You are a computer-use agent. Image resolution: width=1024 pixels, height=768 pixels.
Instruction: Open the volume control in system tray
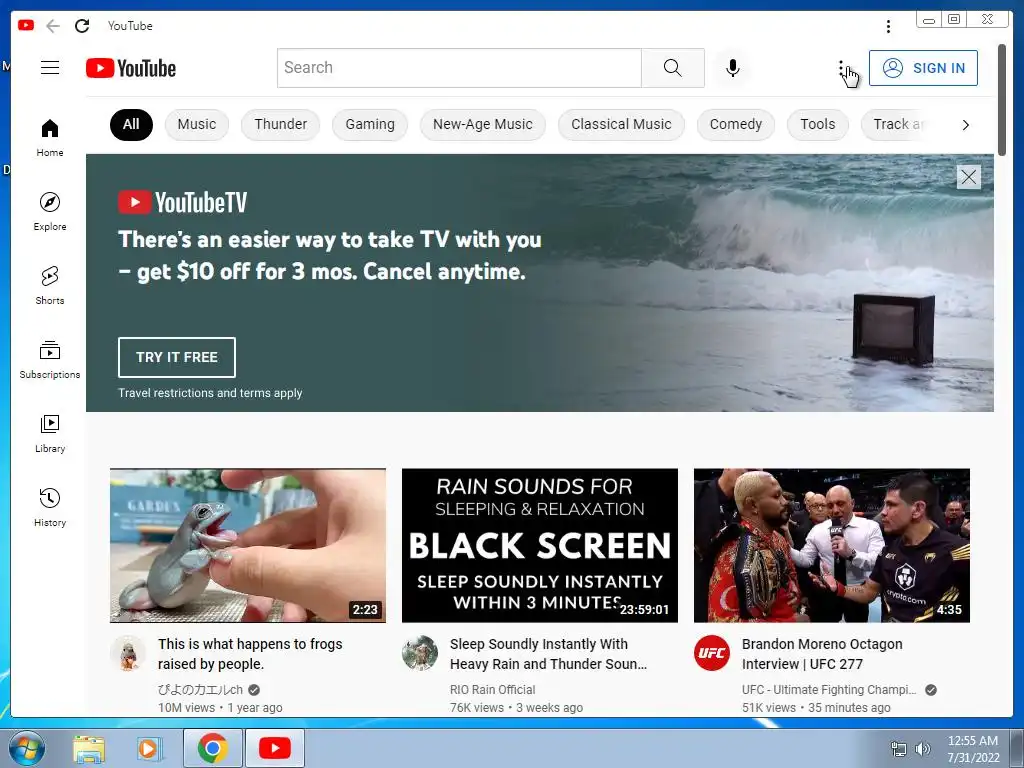tap(923, 749)
